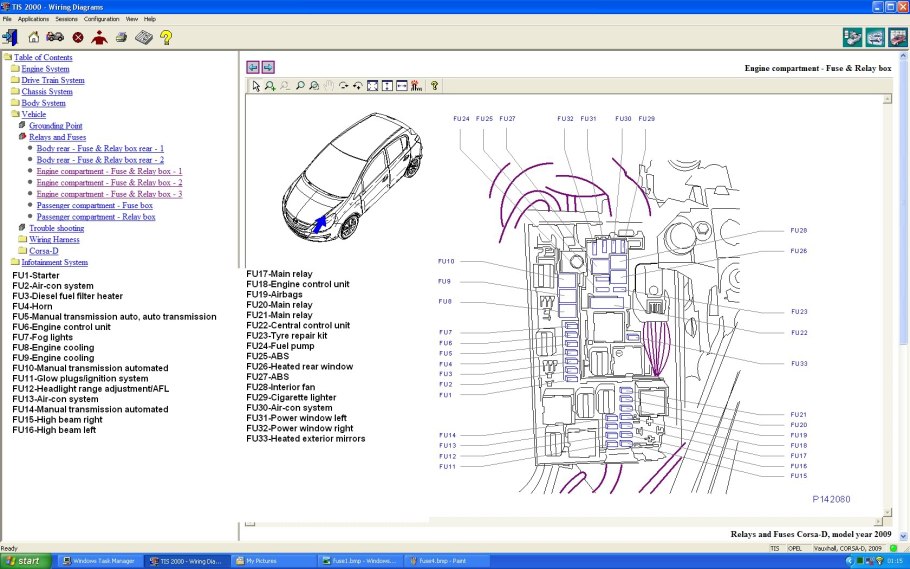910x569 pixels.
Task: Go forward with the right arrow button
Action: pos(268,67)
